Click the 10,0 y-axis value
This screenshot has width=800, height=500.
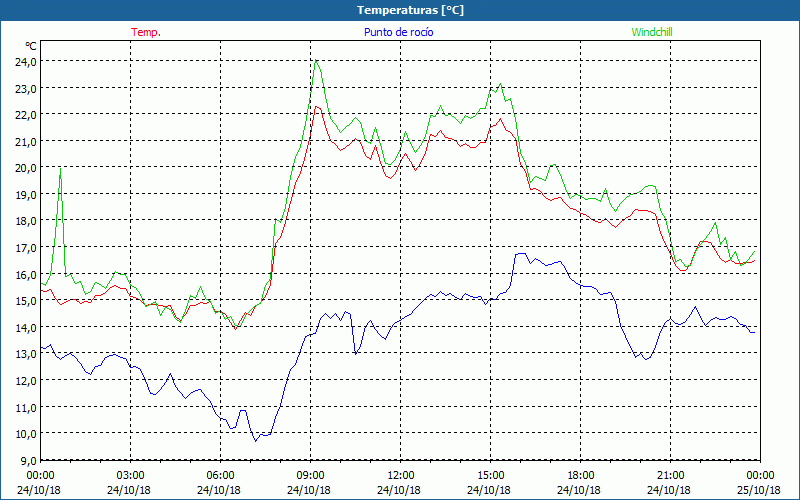(27, 434)
